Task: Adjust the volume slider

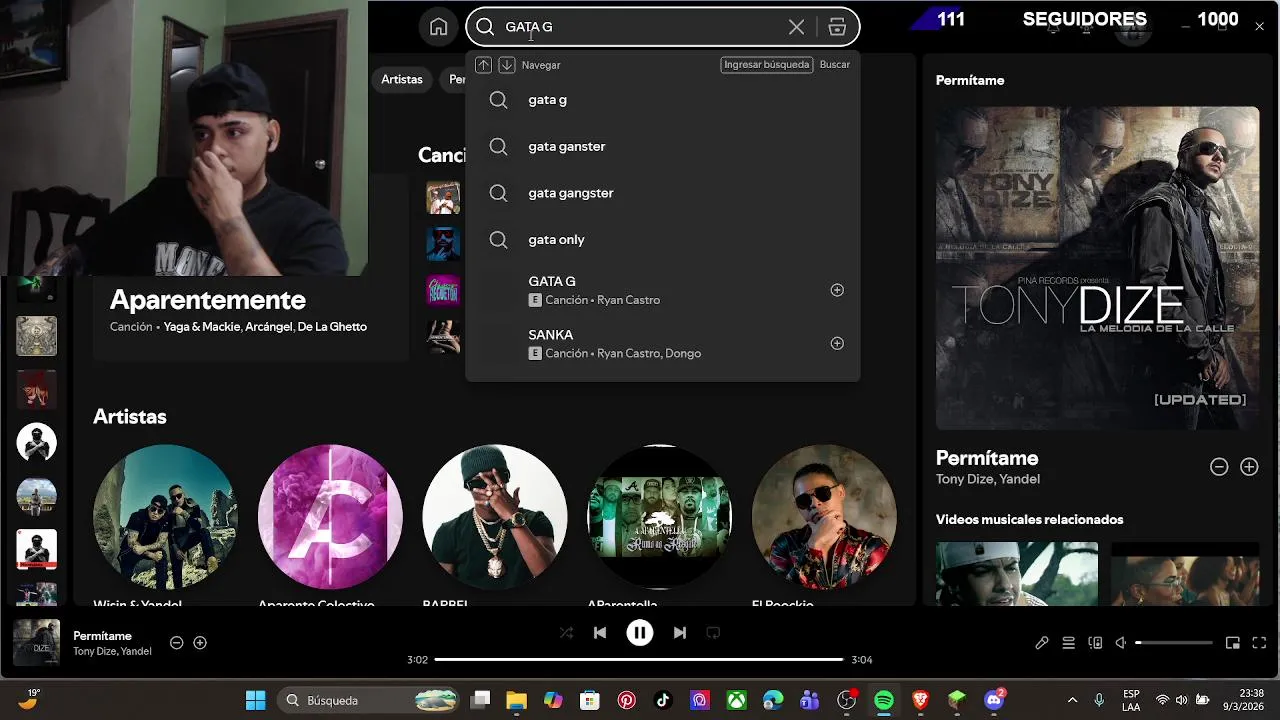Action: 1174,643
